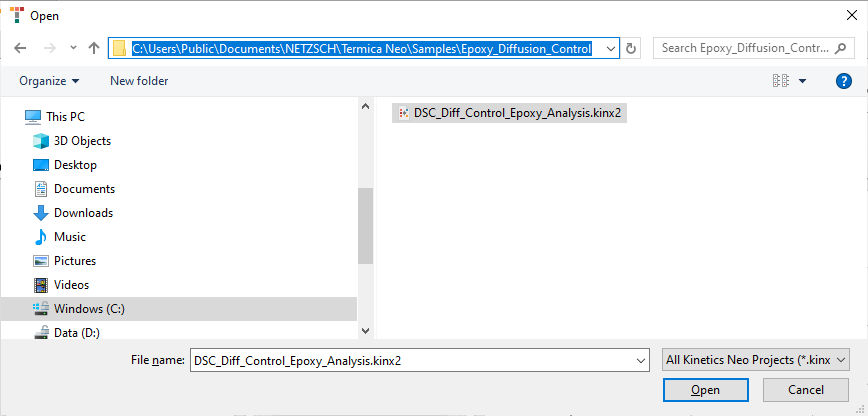Open the file type filter dropdown

click(755, 360)
